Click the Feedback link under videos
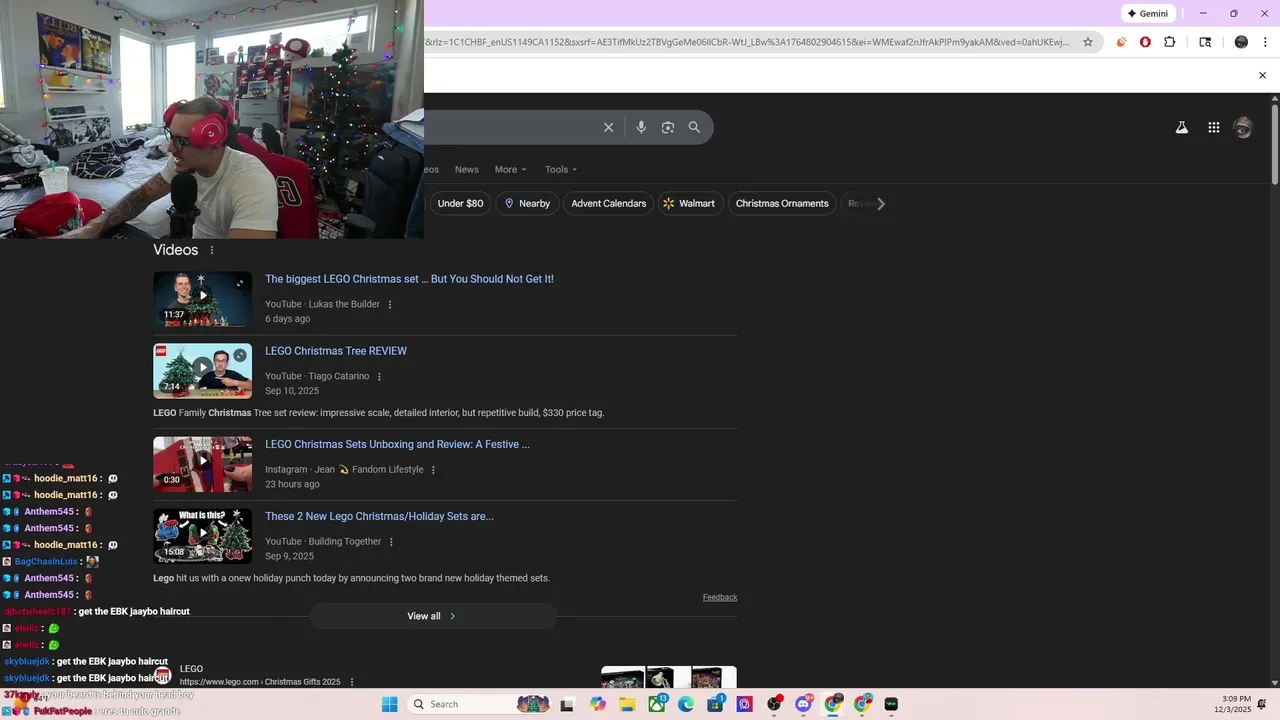This screenshot has height=720, width=1280. 720,597
